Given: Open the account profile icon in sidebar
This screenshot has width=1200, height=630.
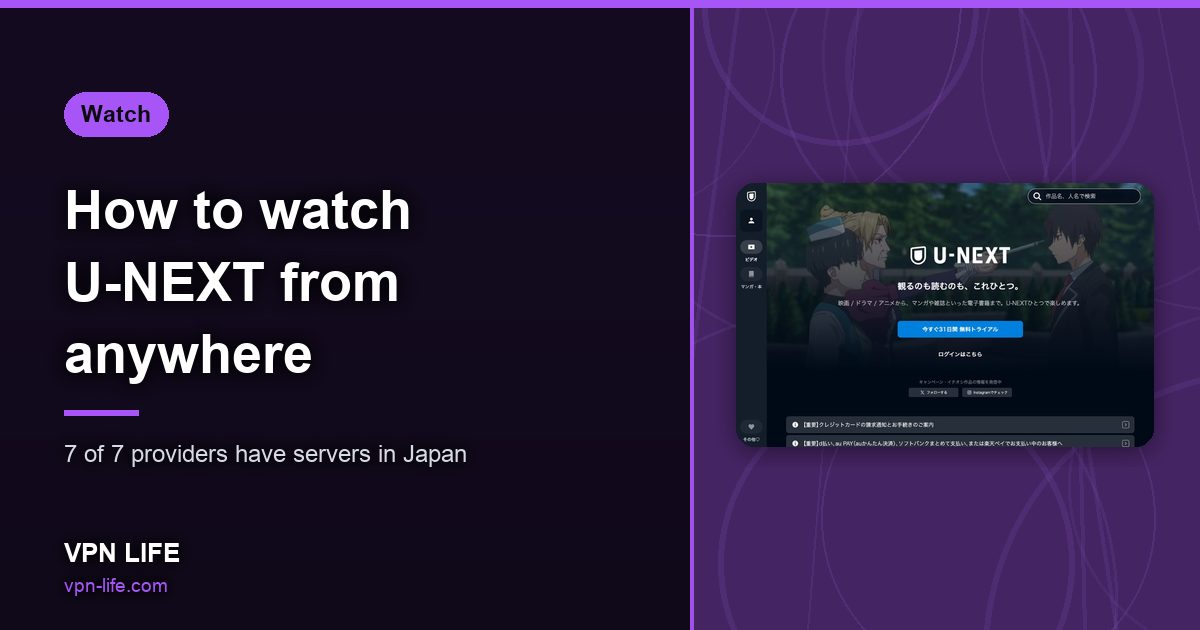Looking at the screenshot, I should coord(751,220).
